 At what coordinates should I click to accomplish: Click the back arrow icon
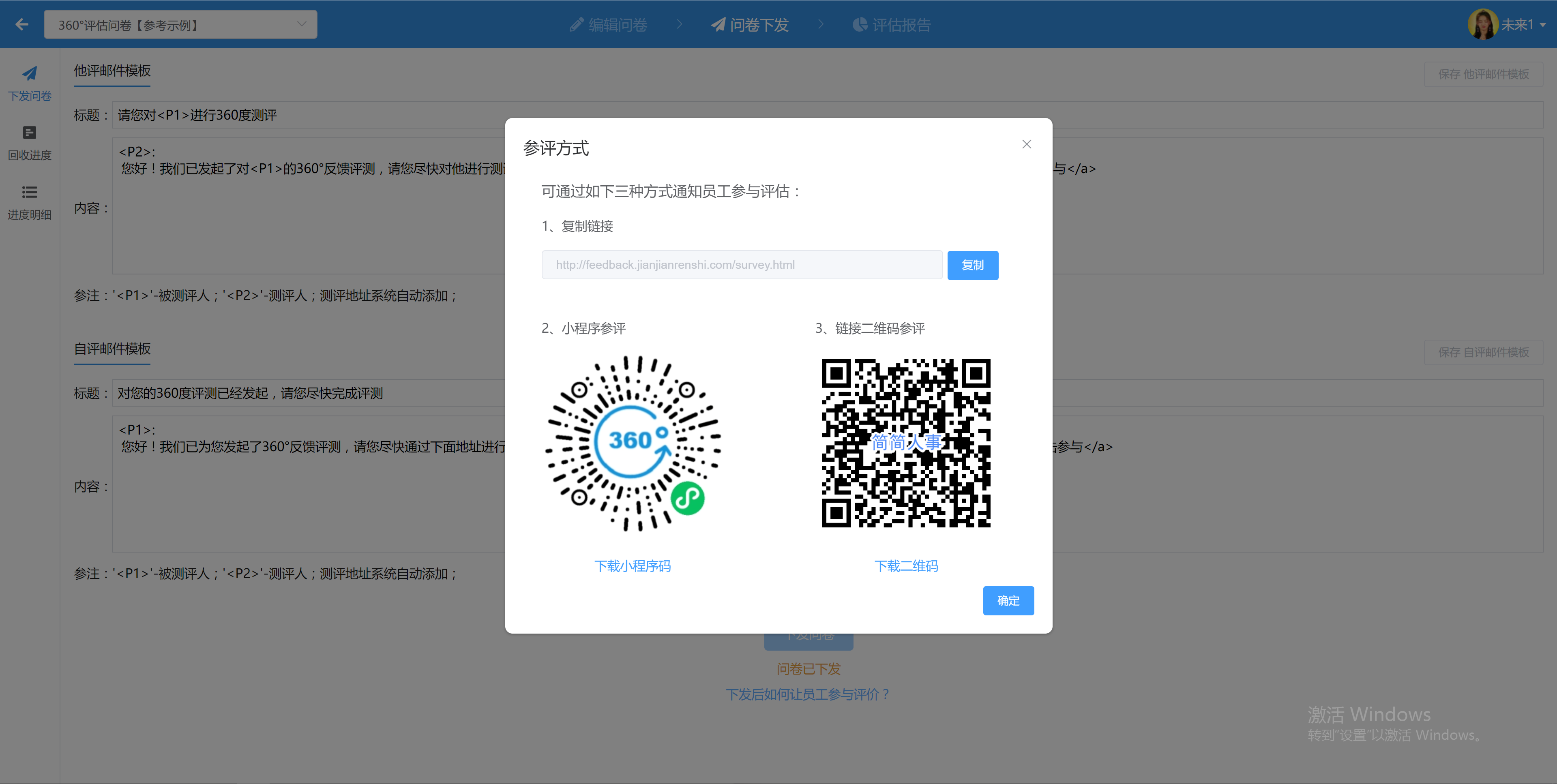tap(22, 25)
